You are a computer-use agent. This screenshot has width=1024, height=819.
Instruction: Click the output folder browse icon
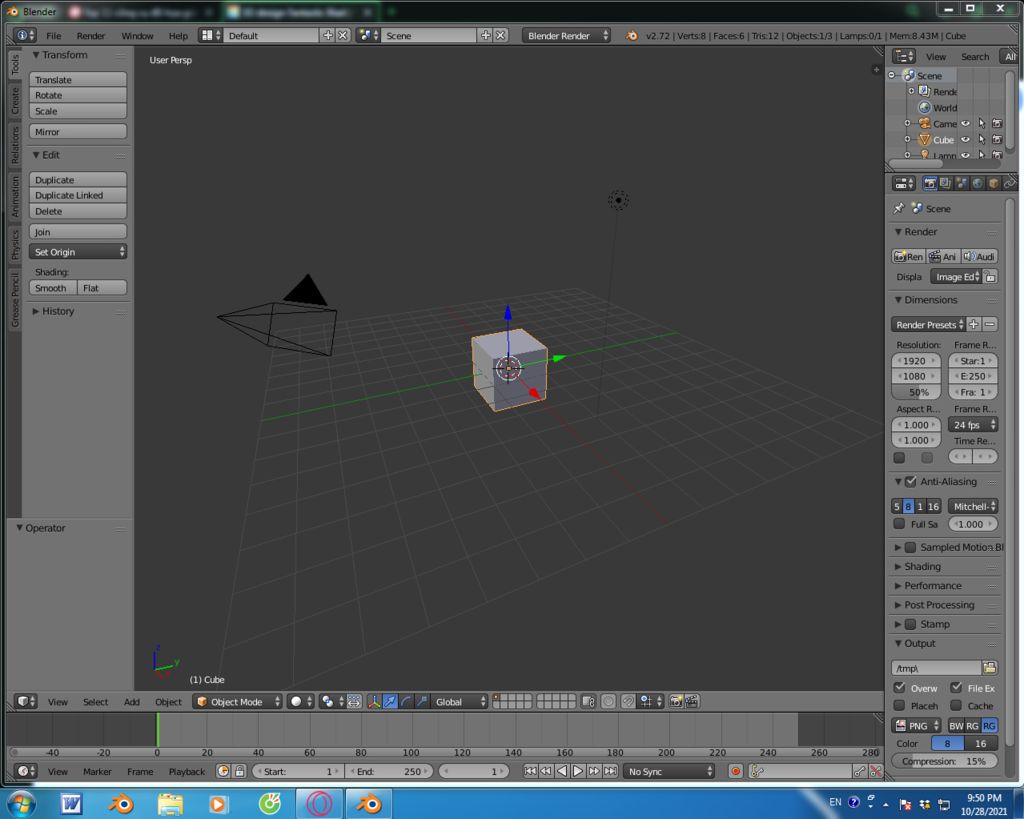(x=990, y=667)
